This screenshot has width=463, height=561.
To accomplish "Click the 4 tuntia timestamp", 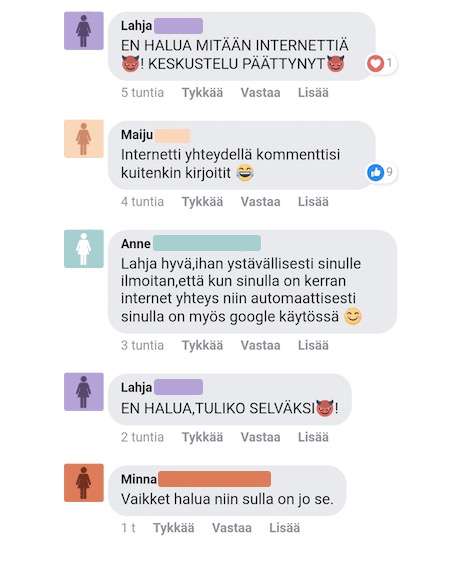I will [142, 202].
